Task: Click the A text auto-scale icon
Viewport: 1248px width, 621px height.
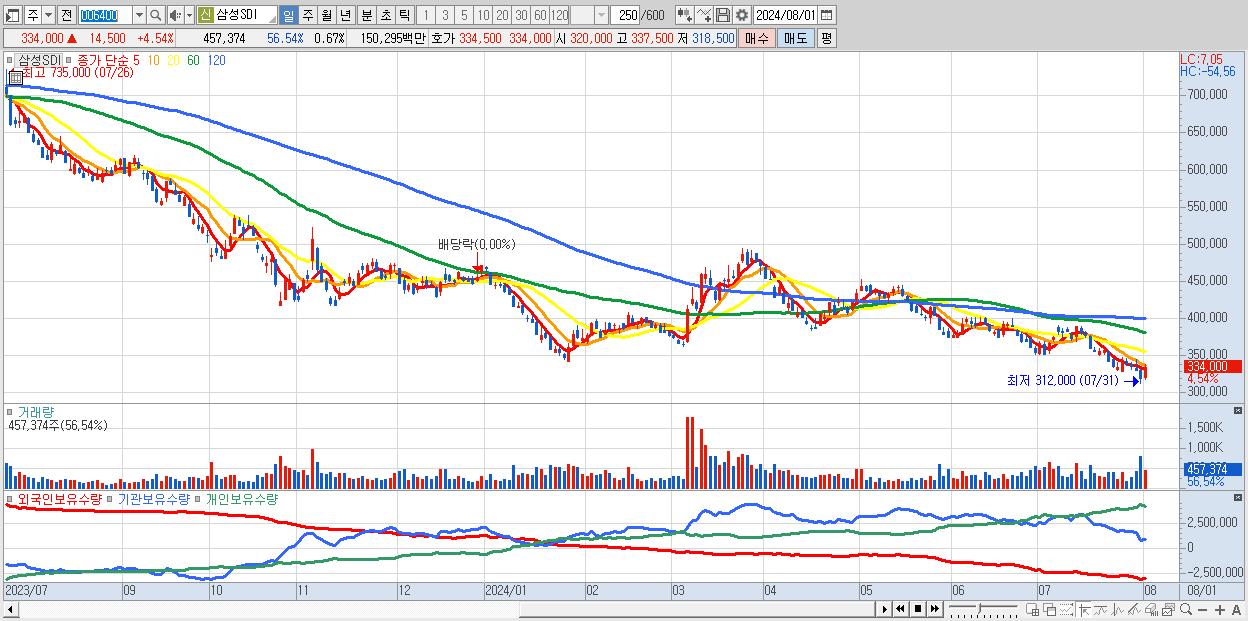Action: [x=1236, y=610]
